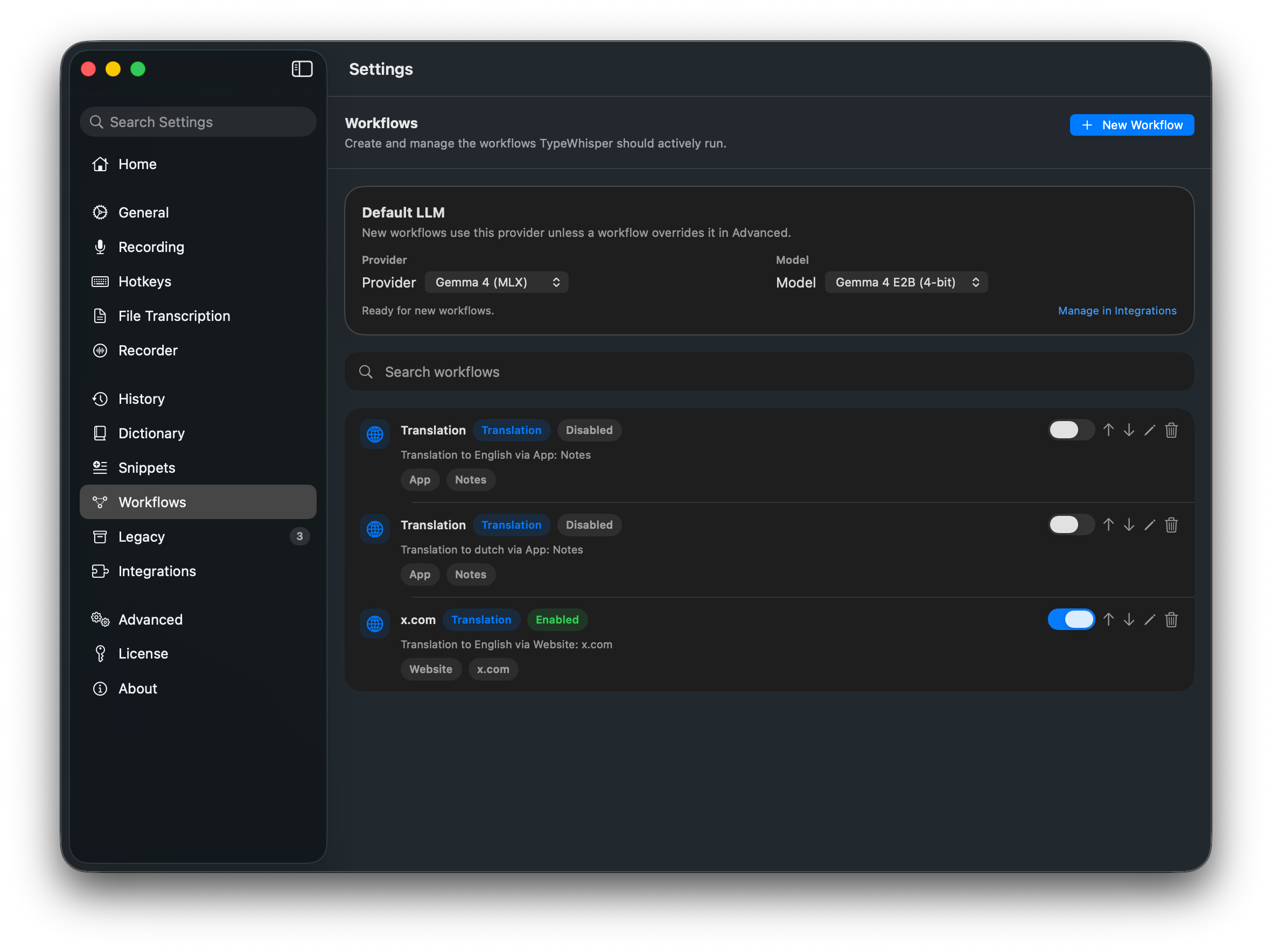Edit the x.com workflow with the pencil icon
1272x952 pixels.
1150,620
